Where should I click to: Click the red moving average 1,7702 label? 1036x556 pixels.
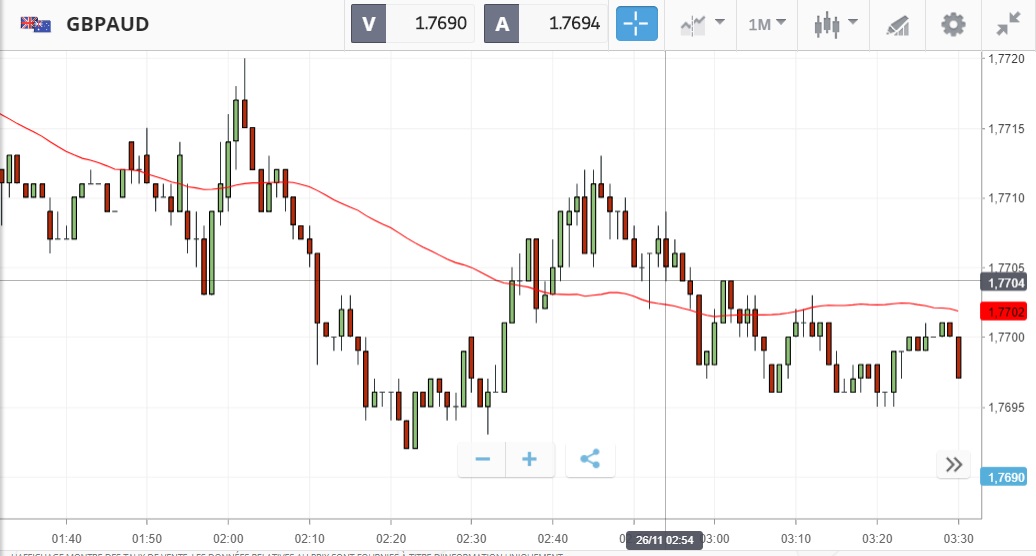(x=1004, y=312)
